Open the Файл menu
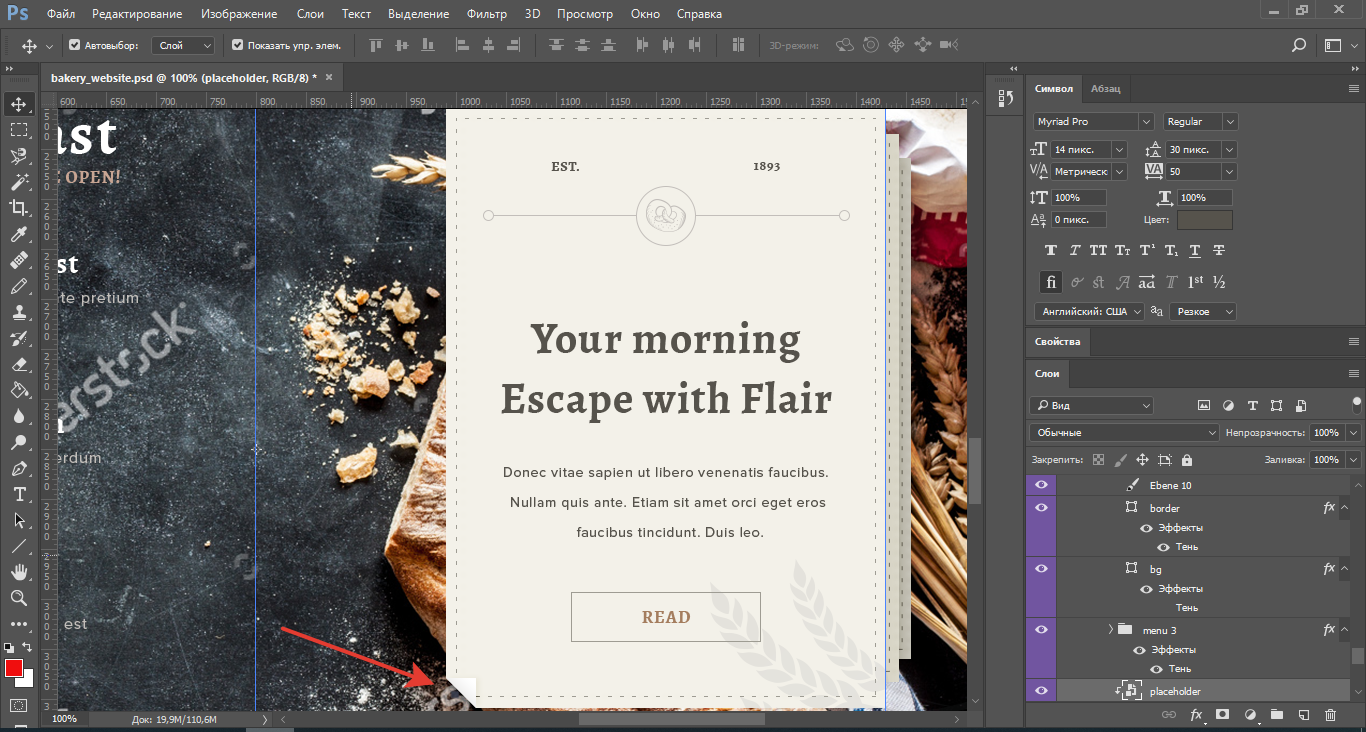This screenshot has width=1366, height=732. coord(60,14)
